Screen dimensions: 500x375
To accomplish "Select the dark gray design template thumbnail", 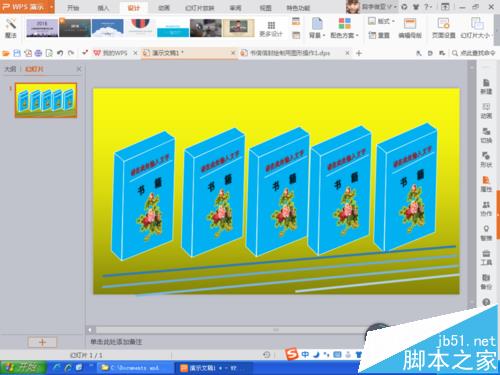I will click(x=75, y=28).
